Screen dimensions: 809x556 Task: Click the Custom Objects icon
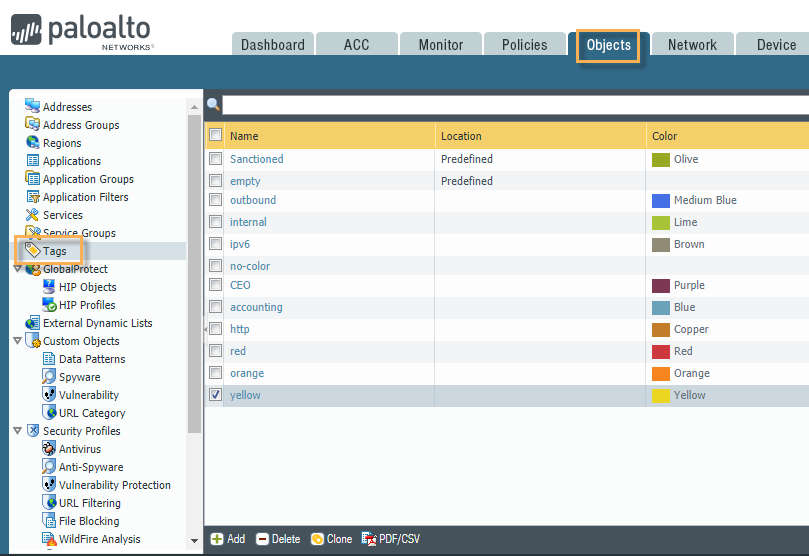pos(33,340)
